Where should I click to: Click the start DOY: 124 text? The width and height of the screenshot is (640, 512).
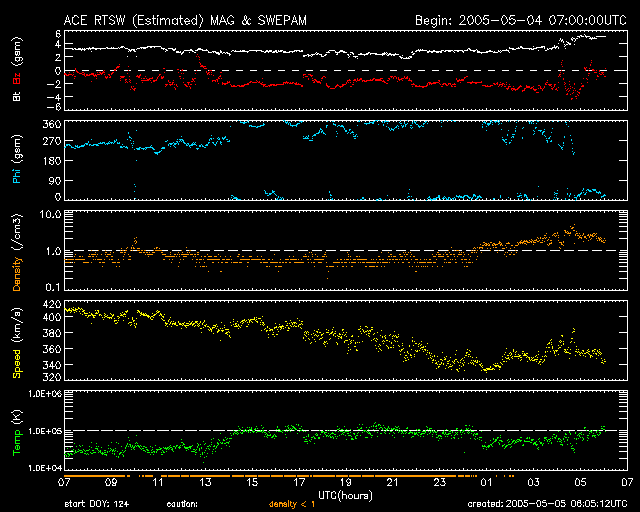click(x=98, y=505)
